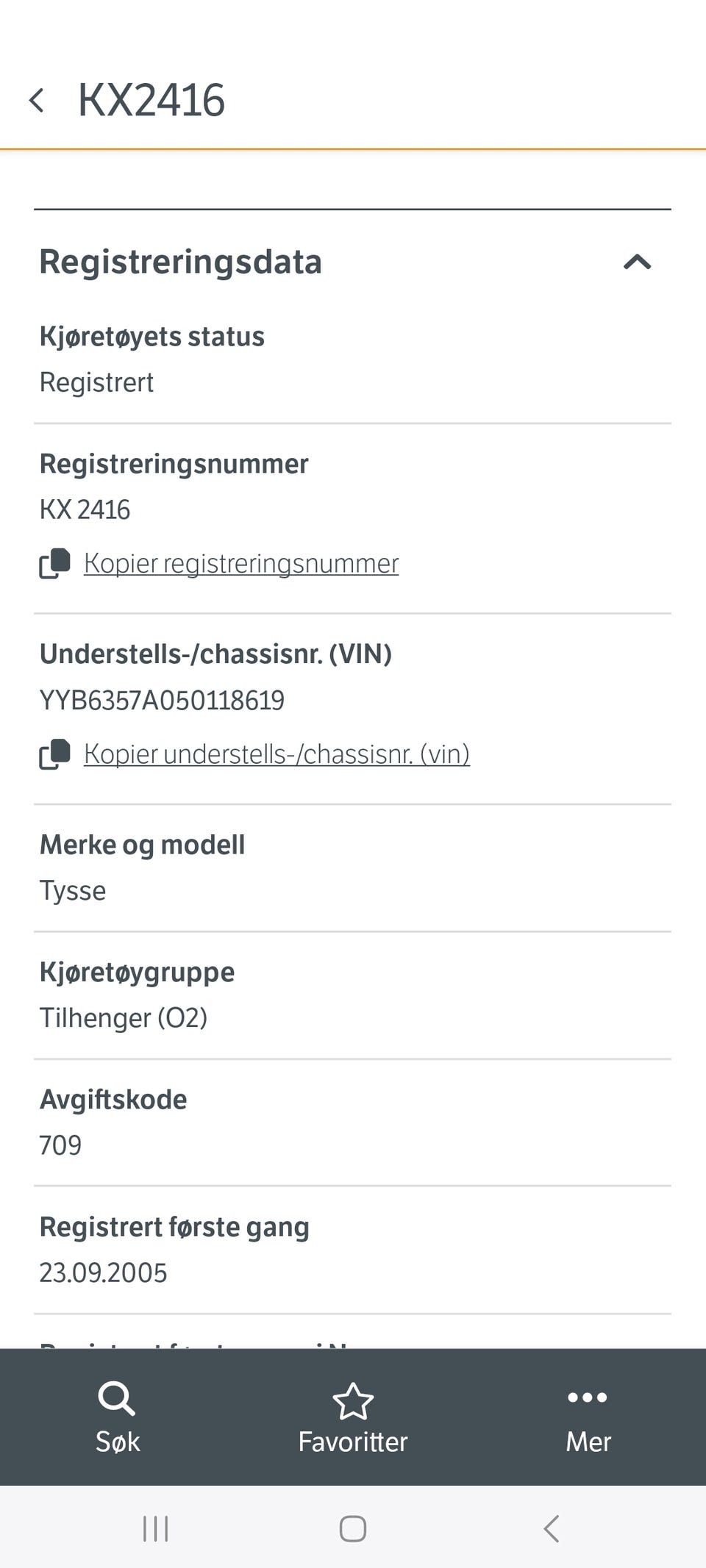Tap the Favoritter star icon
This screenshot has width=706, height=1568.
click(353, 1400)
